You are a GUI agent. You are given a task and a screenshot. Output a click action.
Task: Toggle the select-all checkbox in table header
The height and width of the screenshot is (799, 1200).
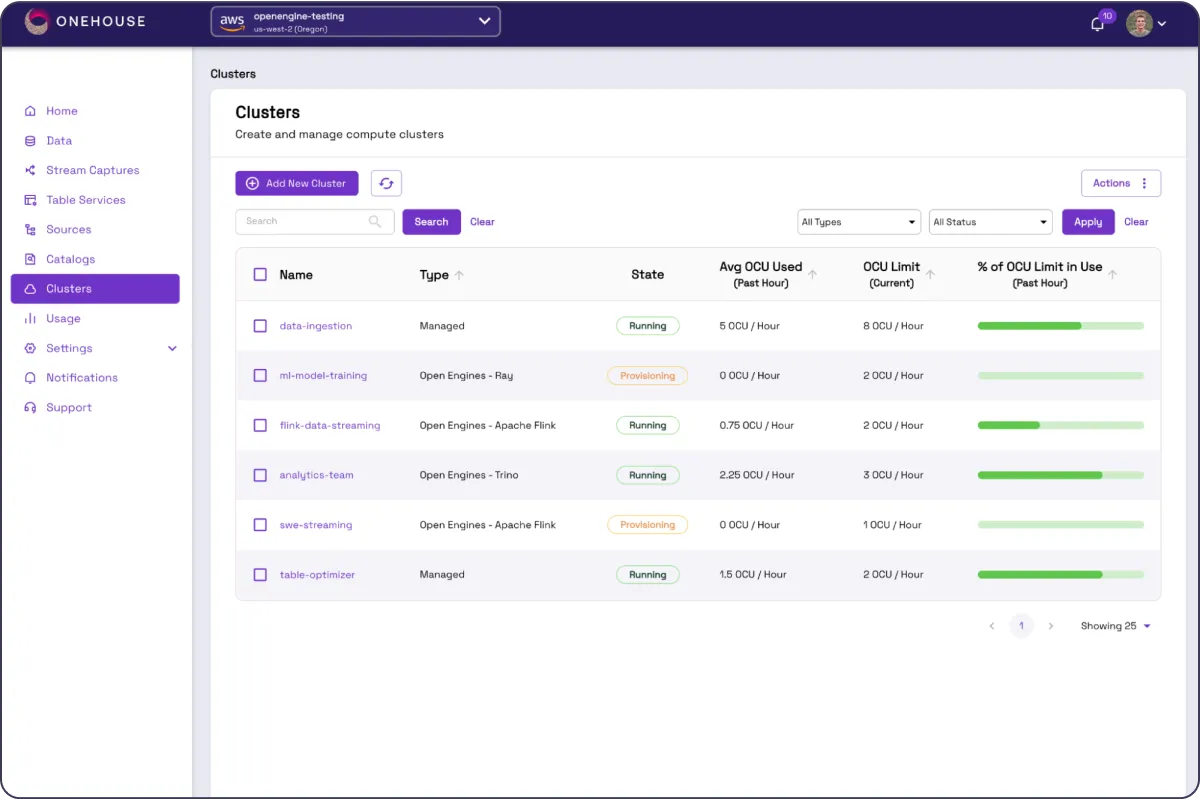[260, 274]
